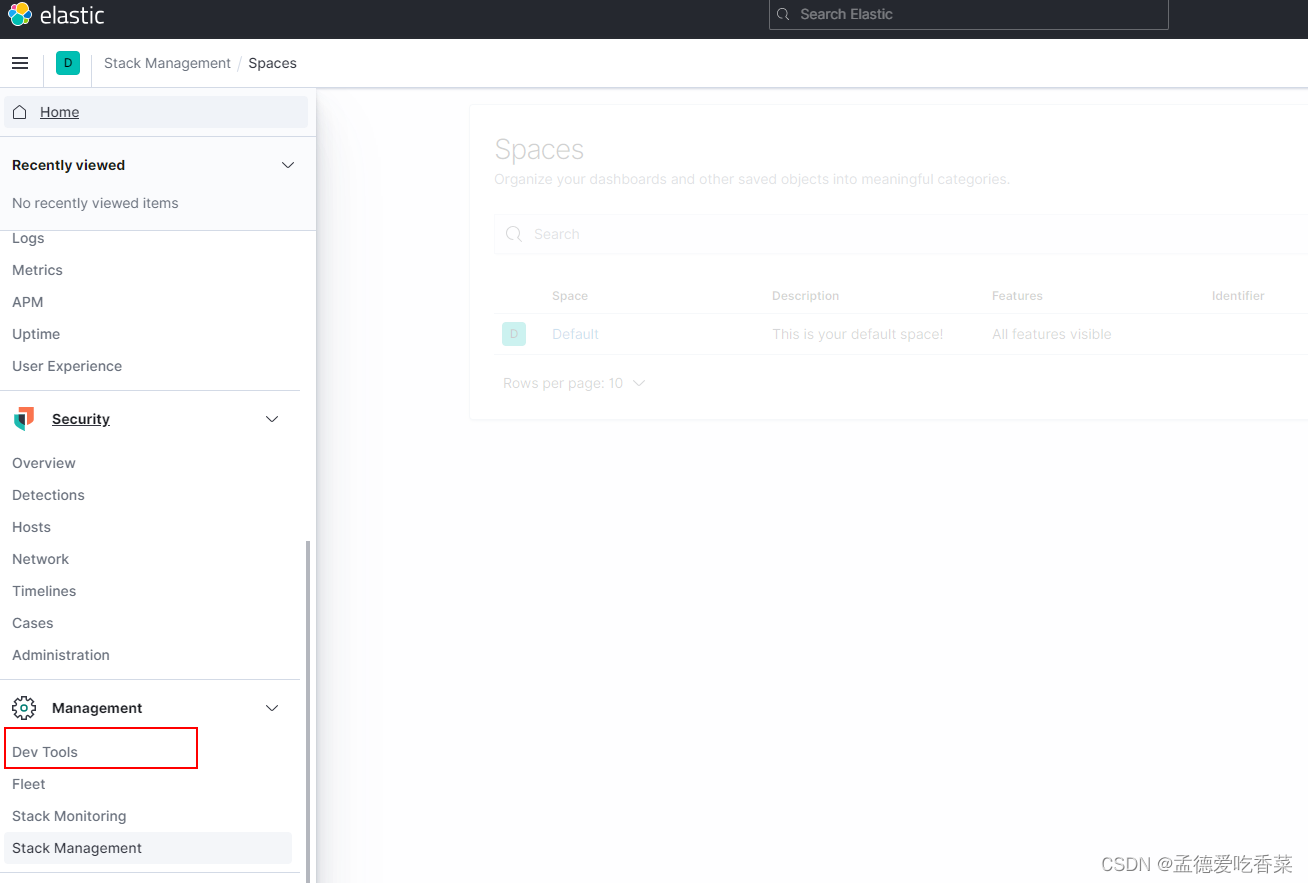Open Dev Tools under Management
This screenshot has height=883, width=1308.
click(45, 752)
